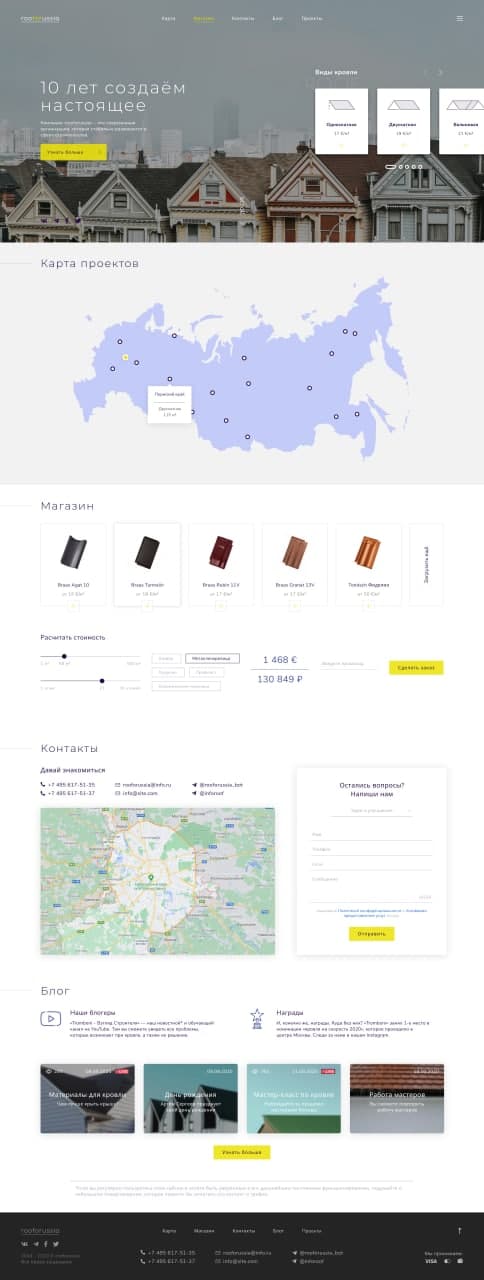Select the Двускатная roof type card

[403, 120]
